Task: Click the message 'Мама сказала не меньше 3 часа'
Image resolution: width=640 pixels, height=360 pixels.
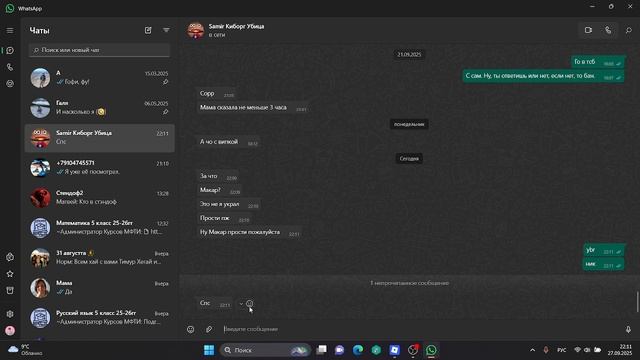Action: point(252,108)
